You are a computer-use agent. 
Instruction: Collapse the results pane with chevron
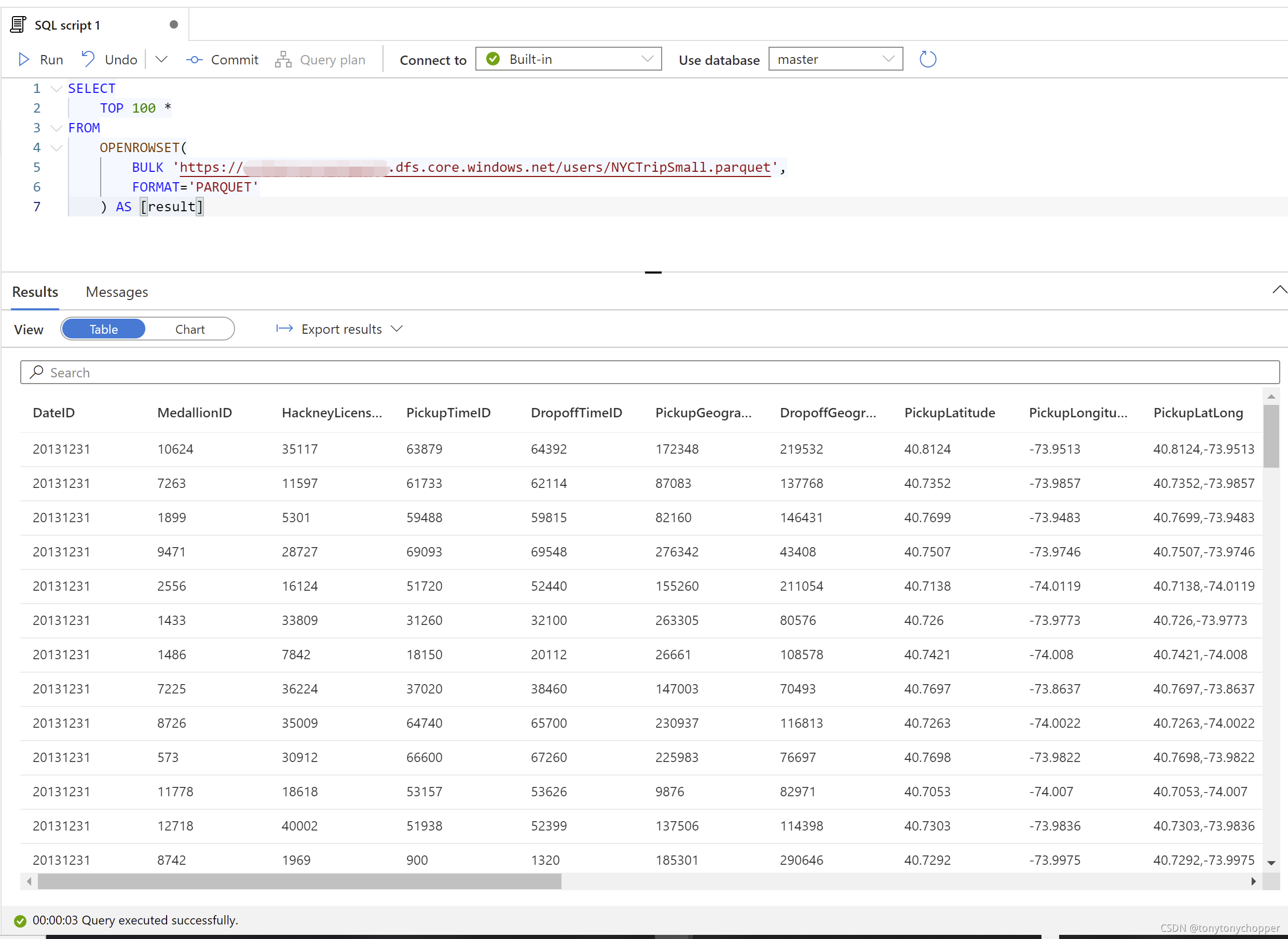click(1279, 290)
